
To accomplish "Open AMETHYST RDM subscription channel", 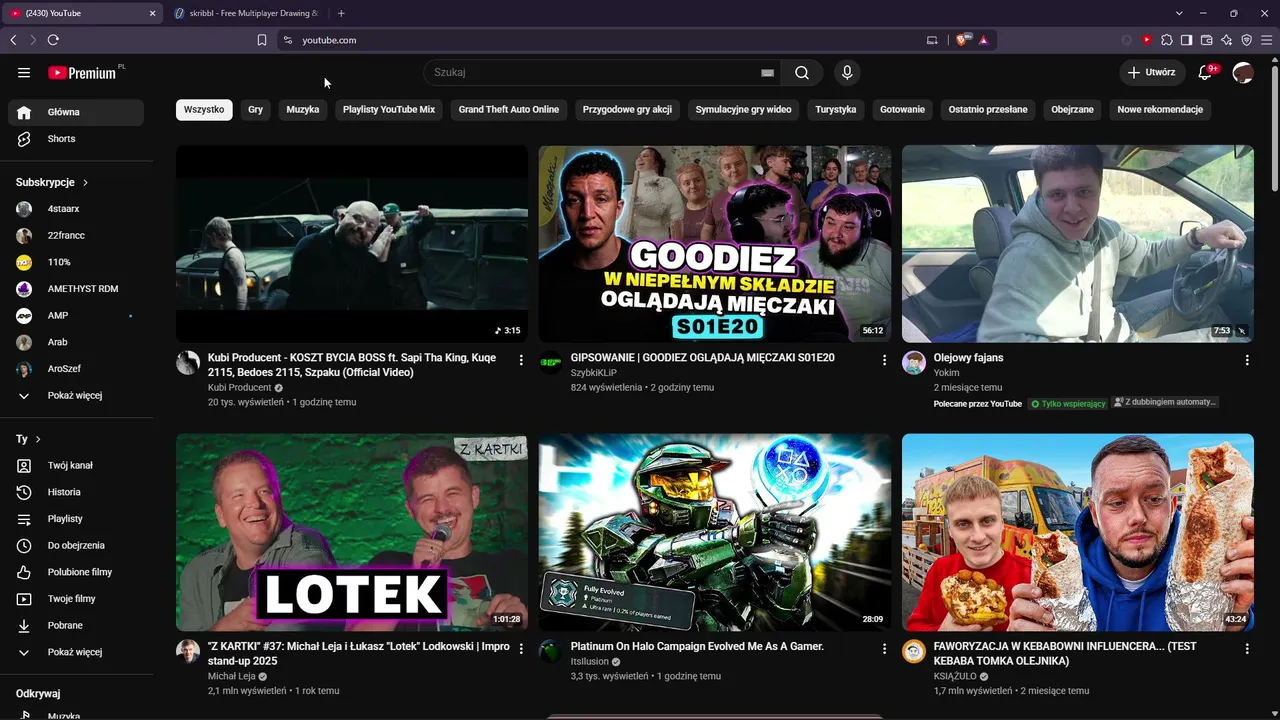I will click(x=76, y=289).
